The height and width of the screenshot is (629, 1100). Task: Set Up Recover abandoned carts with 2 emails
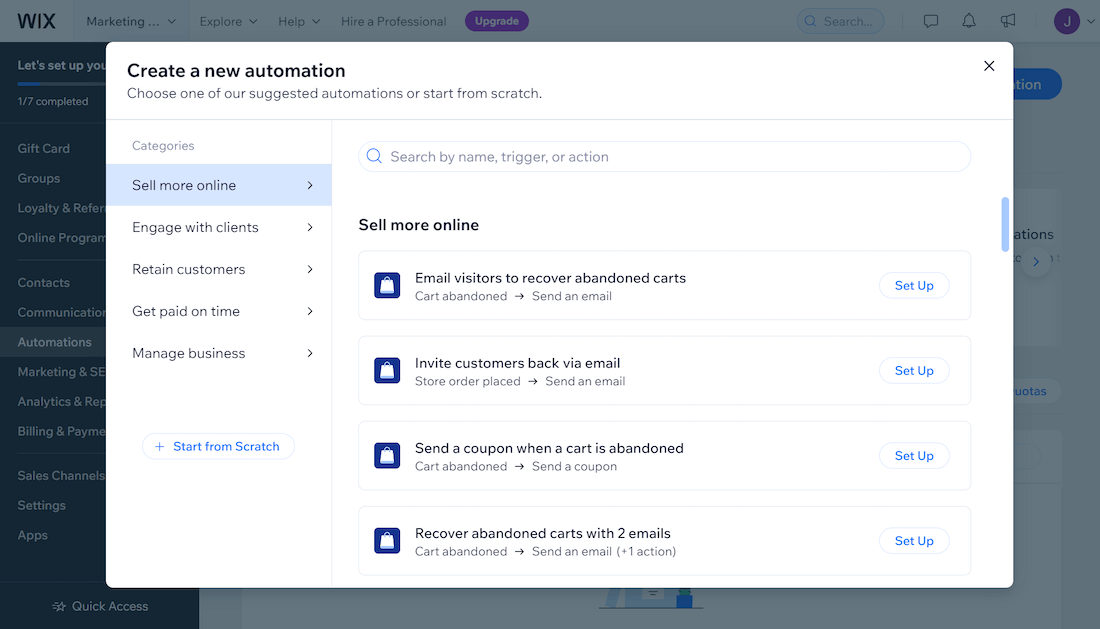[914, 541]
